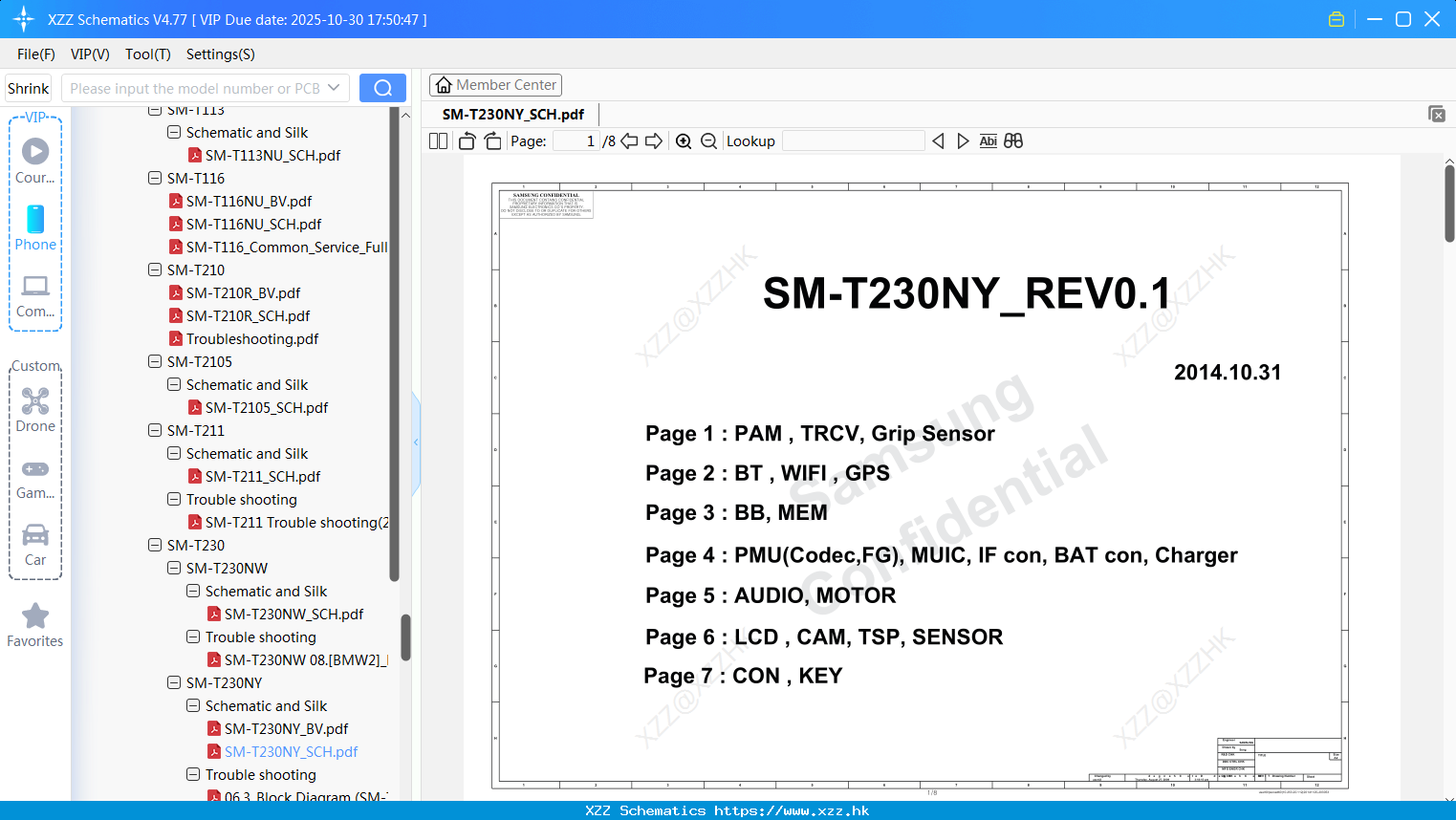Collapse the SM-T230NW tree node
The image size is (1456, 820).
(x=174, y=568)
